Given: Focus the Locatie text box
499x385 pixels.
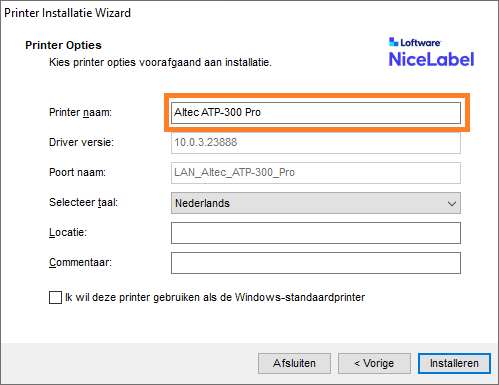Looking at the screenshot, I should tap(316, 233).
